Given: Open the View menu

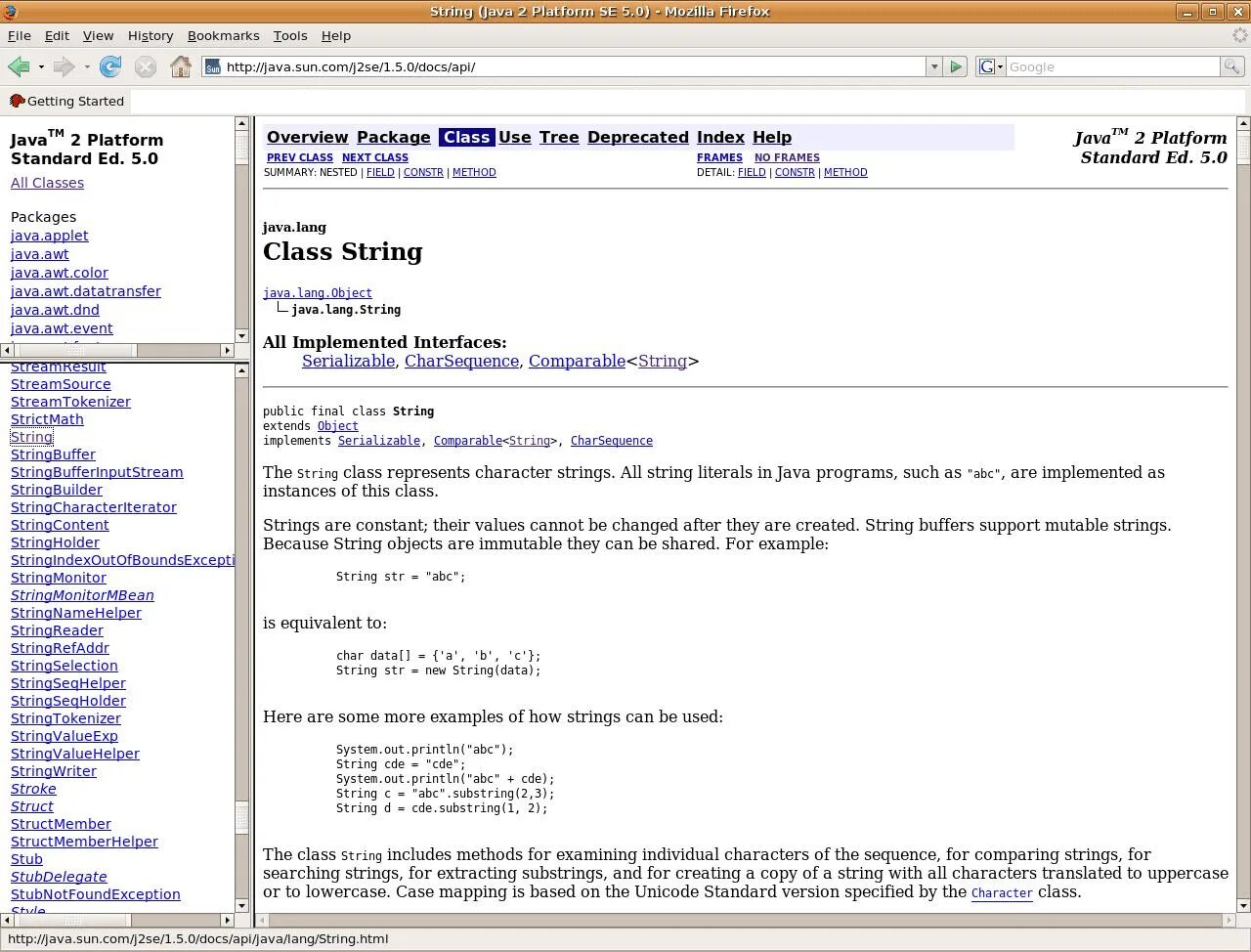Looking at the screenshot, I should pos(98,35).
